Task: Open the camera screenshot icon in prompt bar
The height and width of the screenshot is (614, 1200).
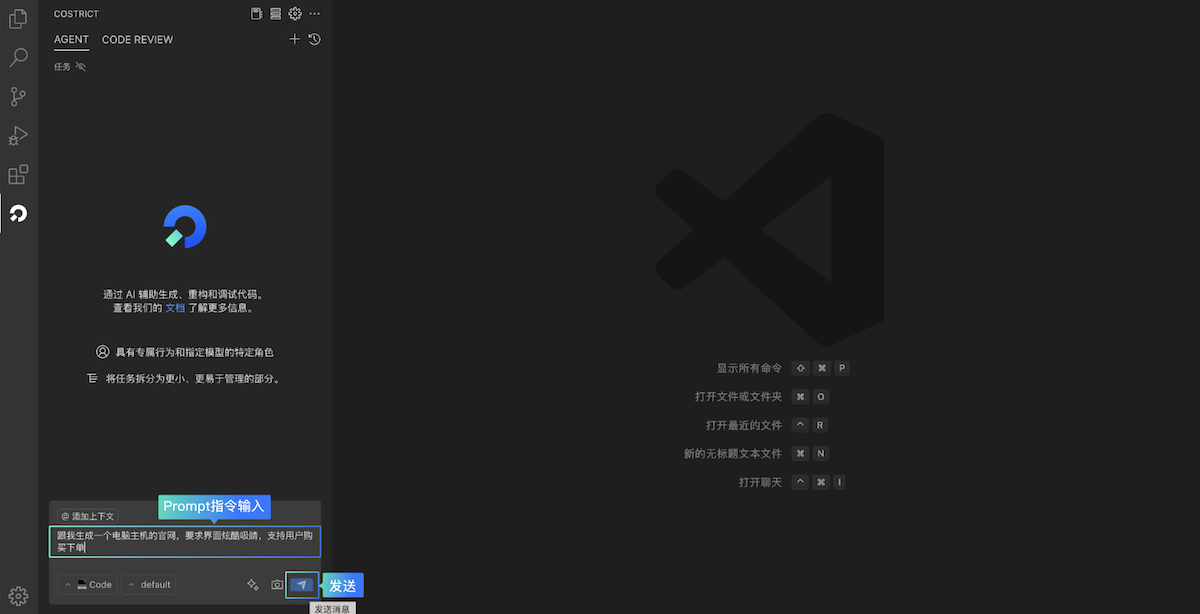Action: (277, 584)
